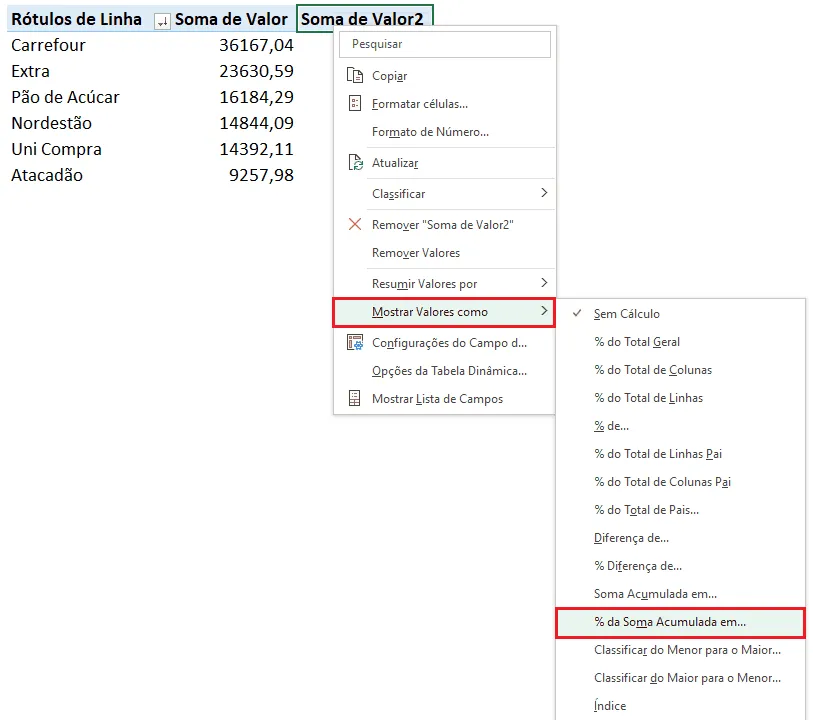The image size is (813, 720).
Task: Click the red X remove icon
Action: pos(355,224)
